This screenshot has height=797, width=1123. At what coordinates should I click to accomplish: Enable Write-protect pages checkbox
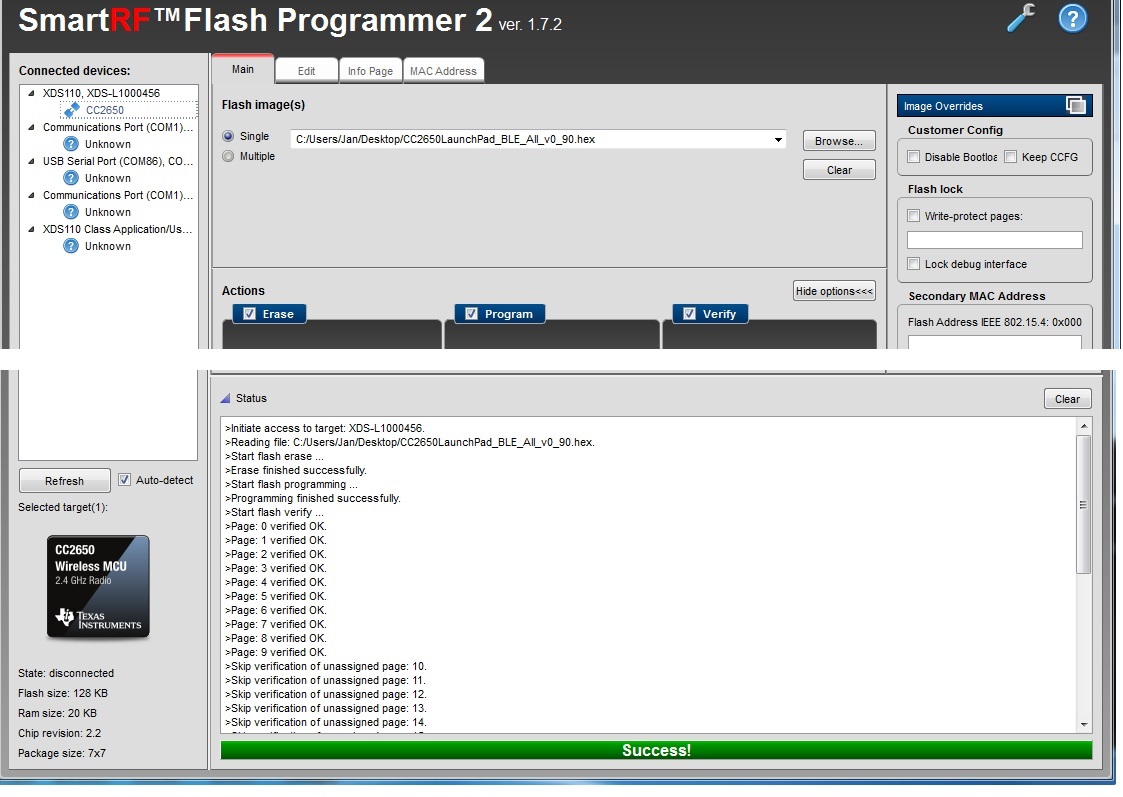pyautogui.click(x=913, y=216)
